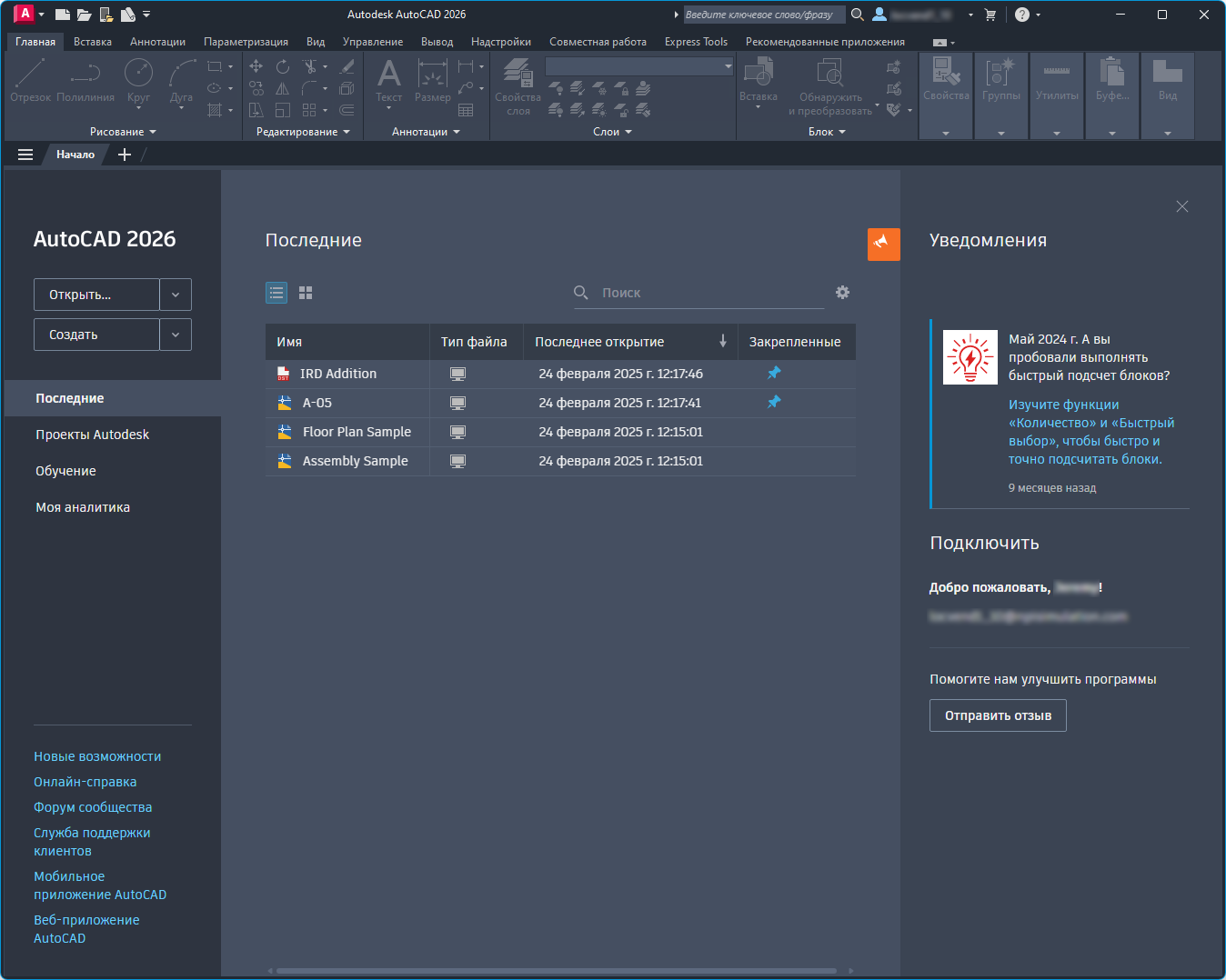Screen dimensions: 1226x980
Task: Select the Offset tool
Action: coord(347,110)
